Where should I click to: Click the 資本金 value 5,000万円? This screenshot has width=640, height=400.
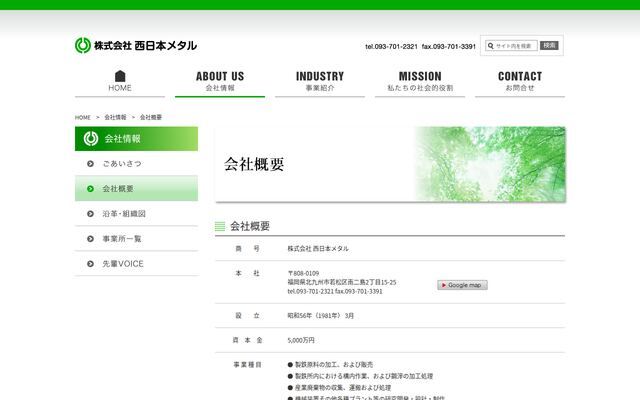click(301, 340)
